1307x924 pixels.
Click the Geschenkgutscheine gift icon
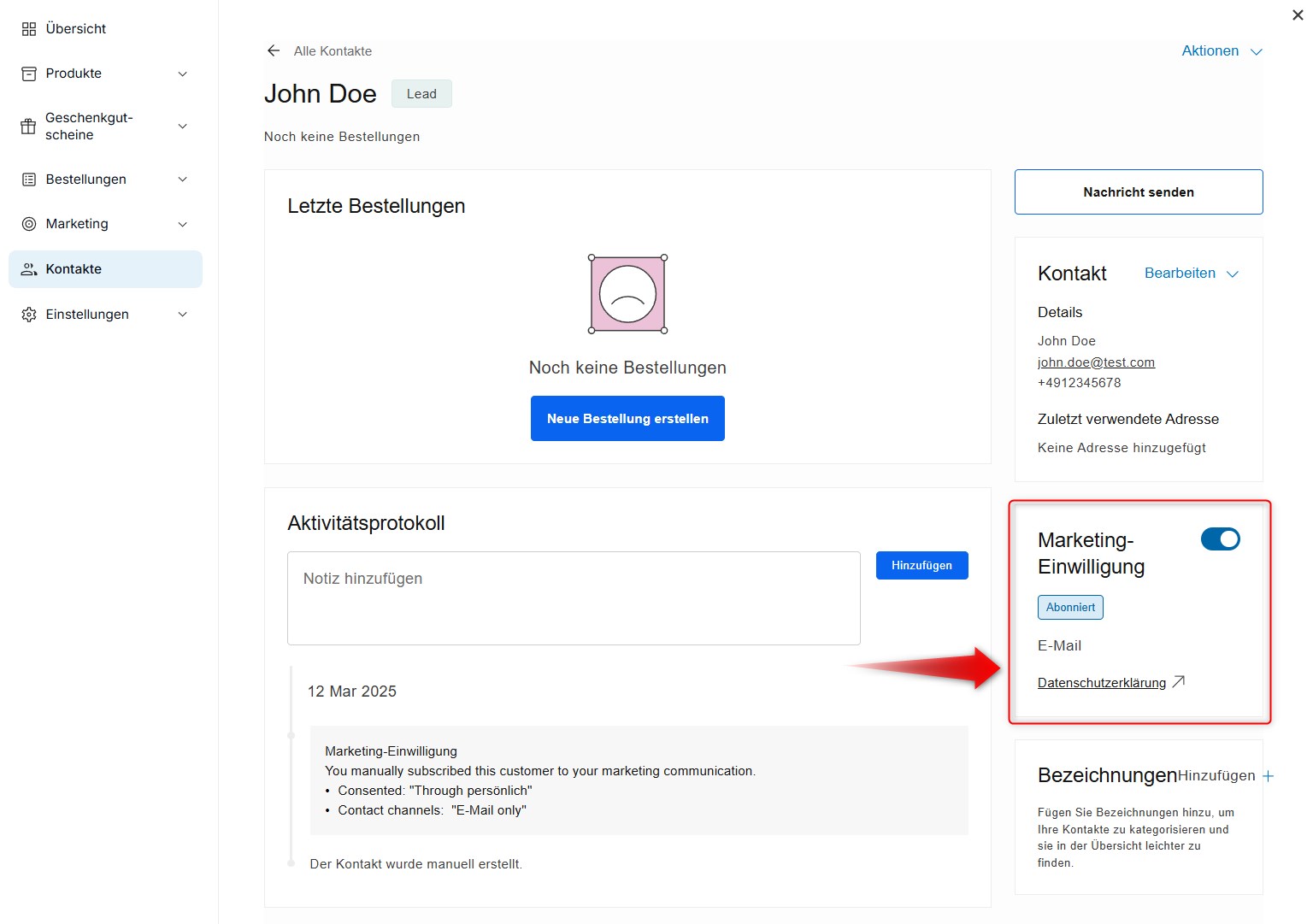point(28,127)
